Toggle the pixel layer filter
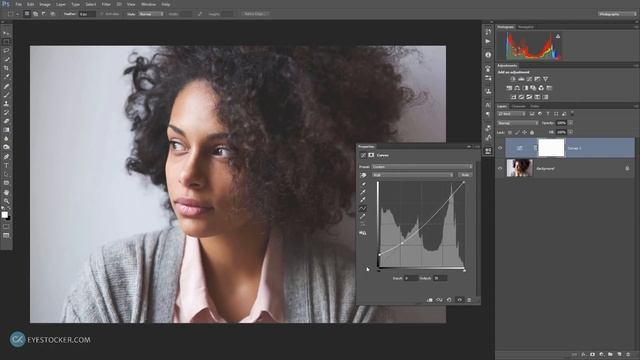 pos(532,114)
